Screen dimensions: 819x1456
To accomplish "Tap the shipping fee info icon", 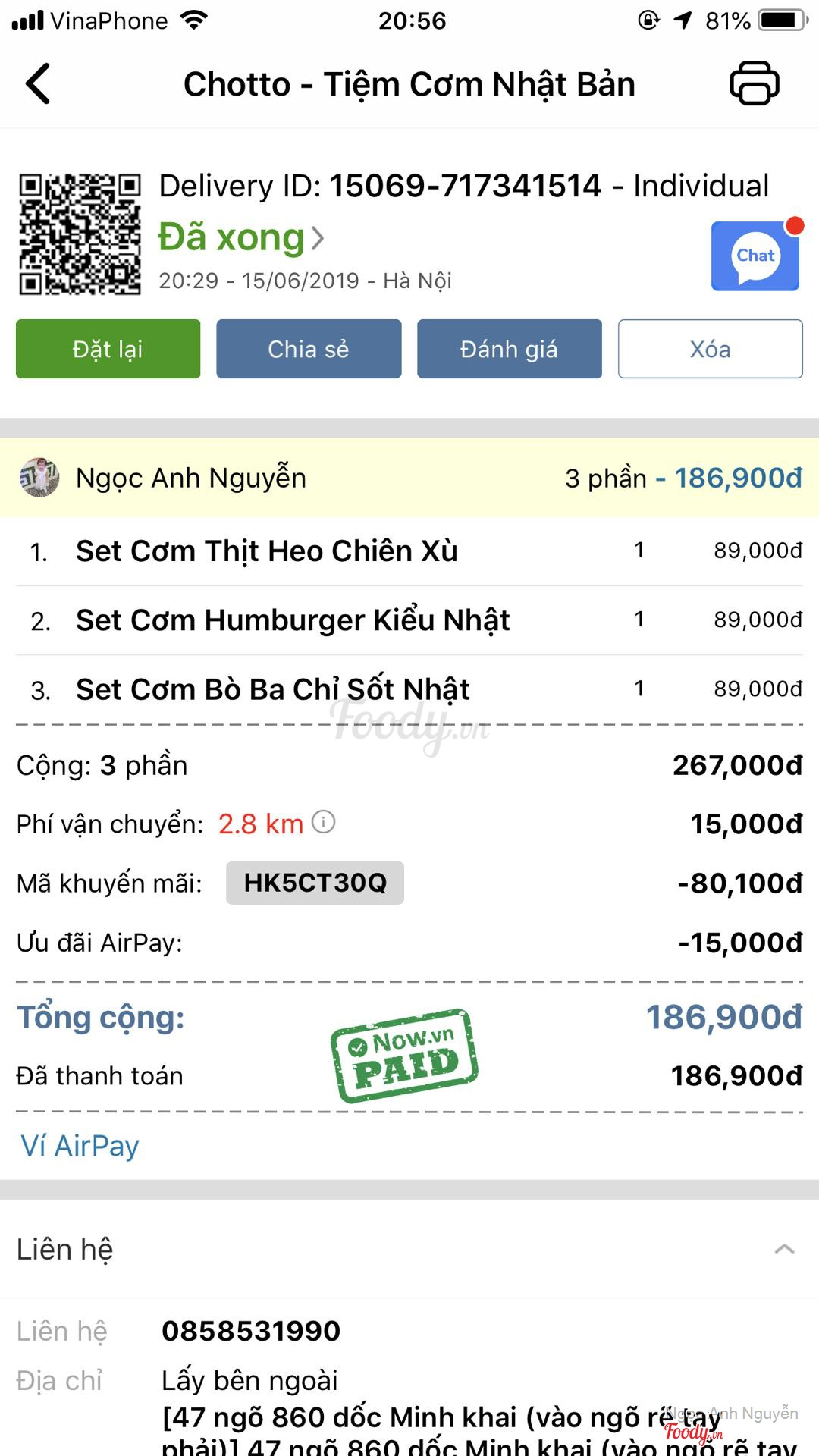I will [324, 822].
